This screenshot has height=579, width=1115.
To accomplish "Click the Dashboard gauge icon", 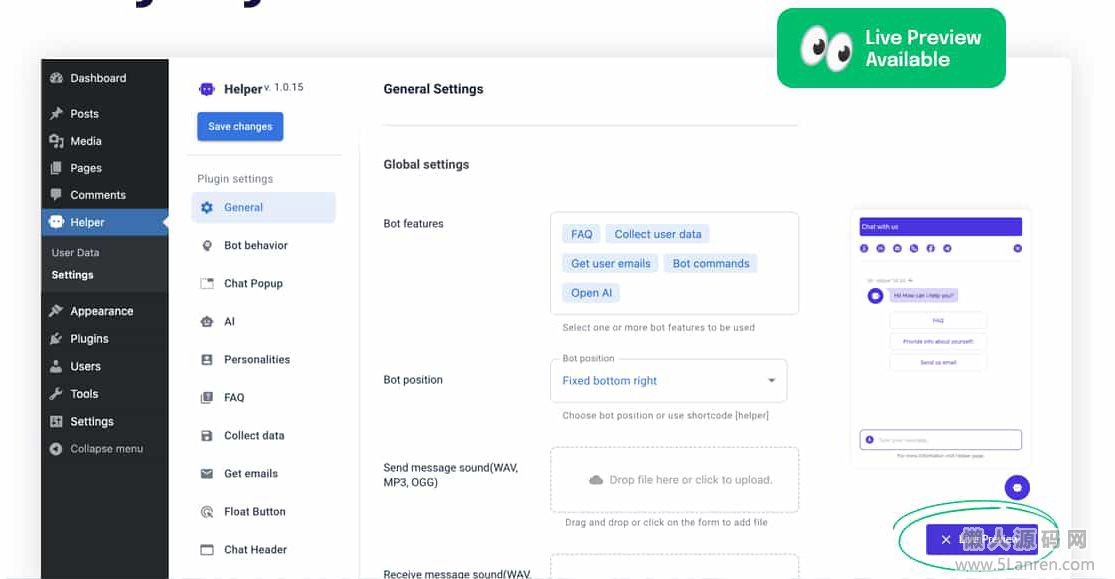I will [x=56, y=78].
